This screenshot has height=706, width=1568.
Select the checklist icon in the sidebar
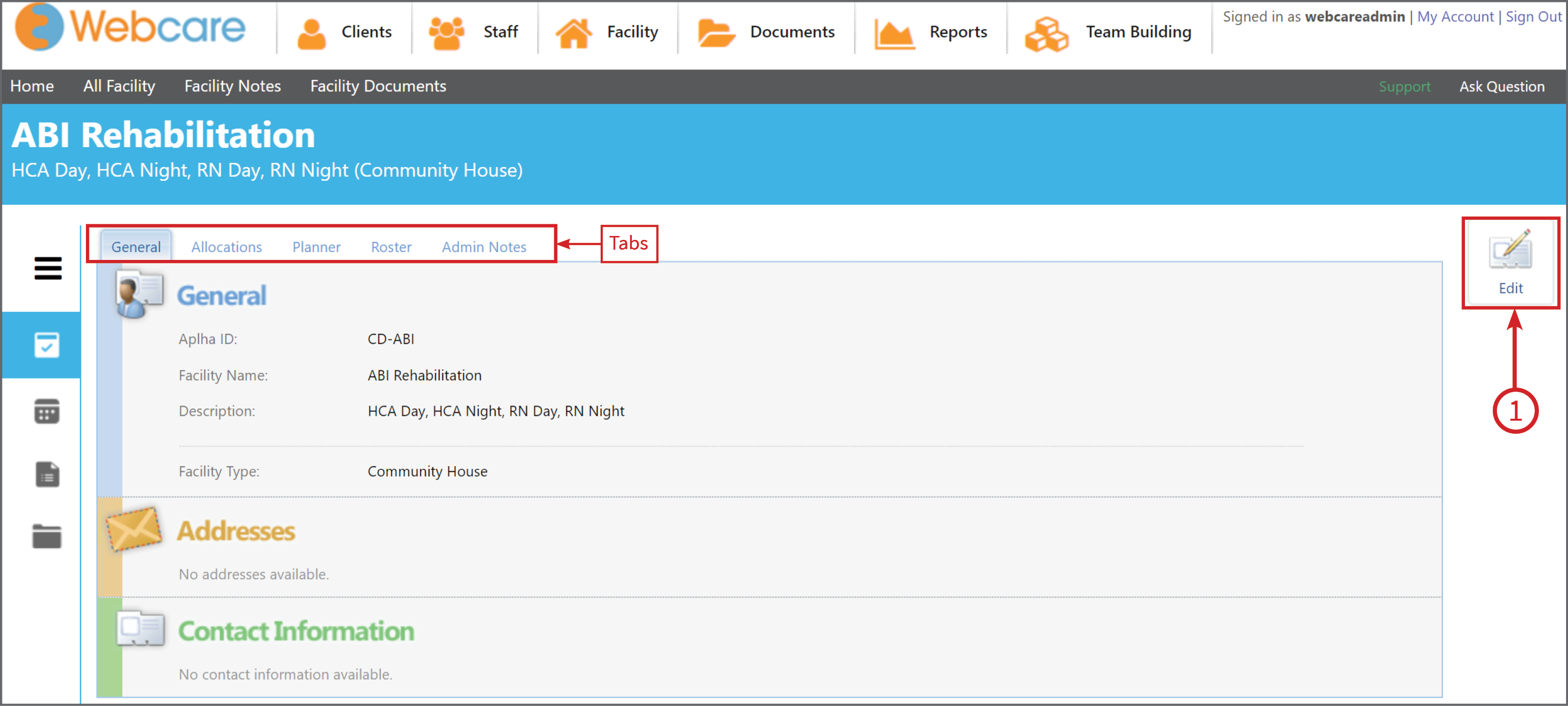pyautogui.click(x=47, y=345)
